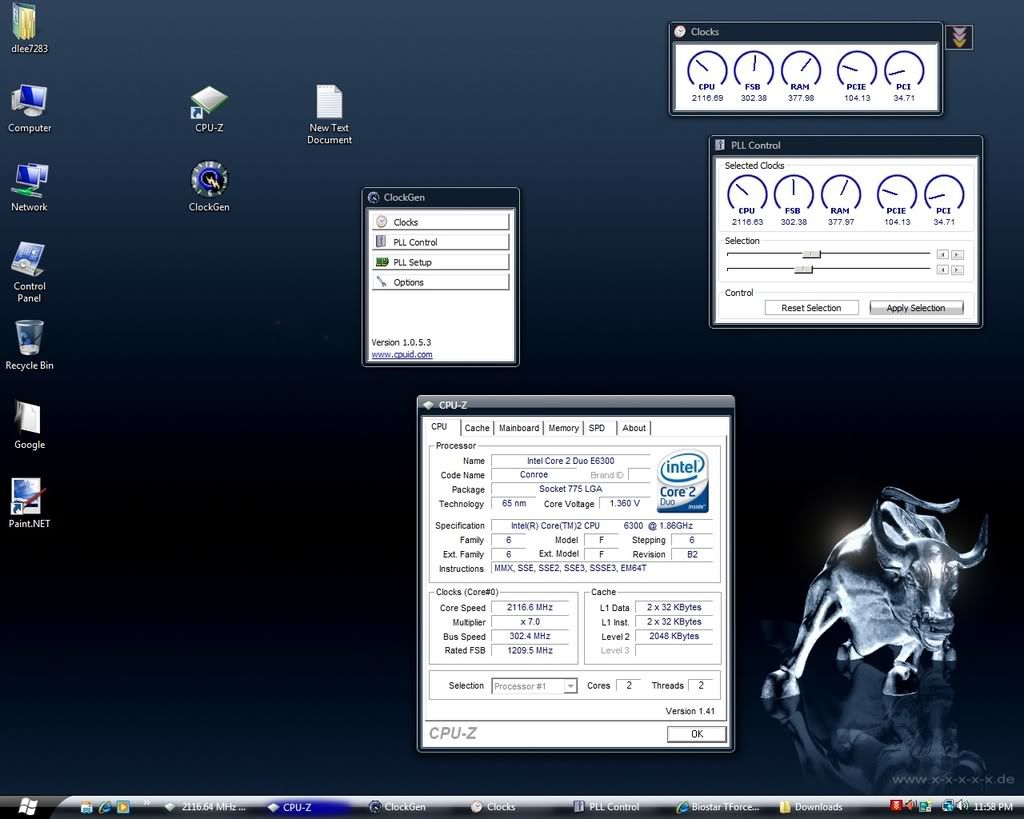Switch to the PLL Control taskbar button
Screen dimensions: 1024x819
point(607,807)
